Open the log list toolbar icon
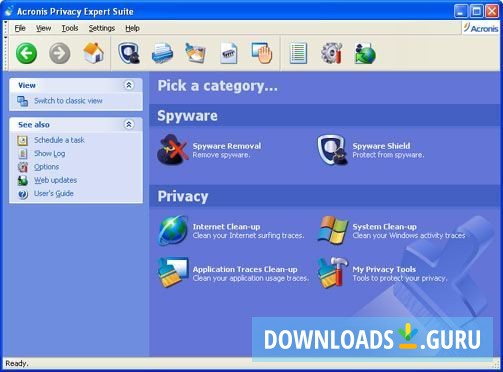The width and height of the screenshot is (503, 372). coord(298,53)
